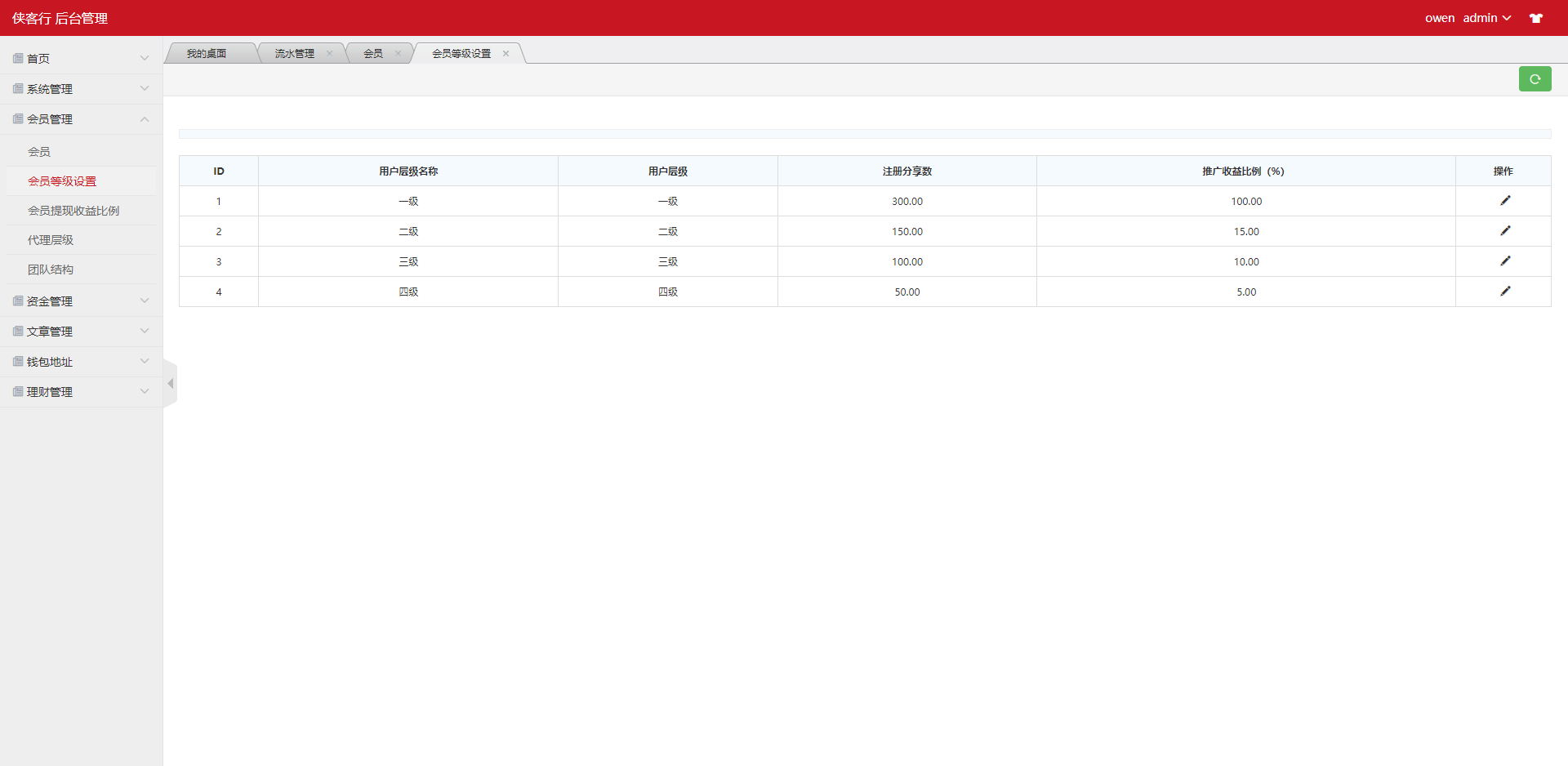Edit the 二级 level row
The image size is (1568, 766).
click(1505, 231)
